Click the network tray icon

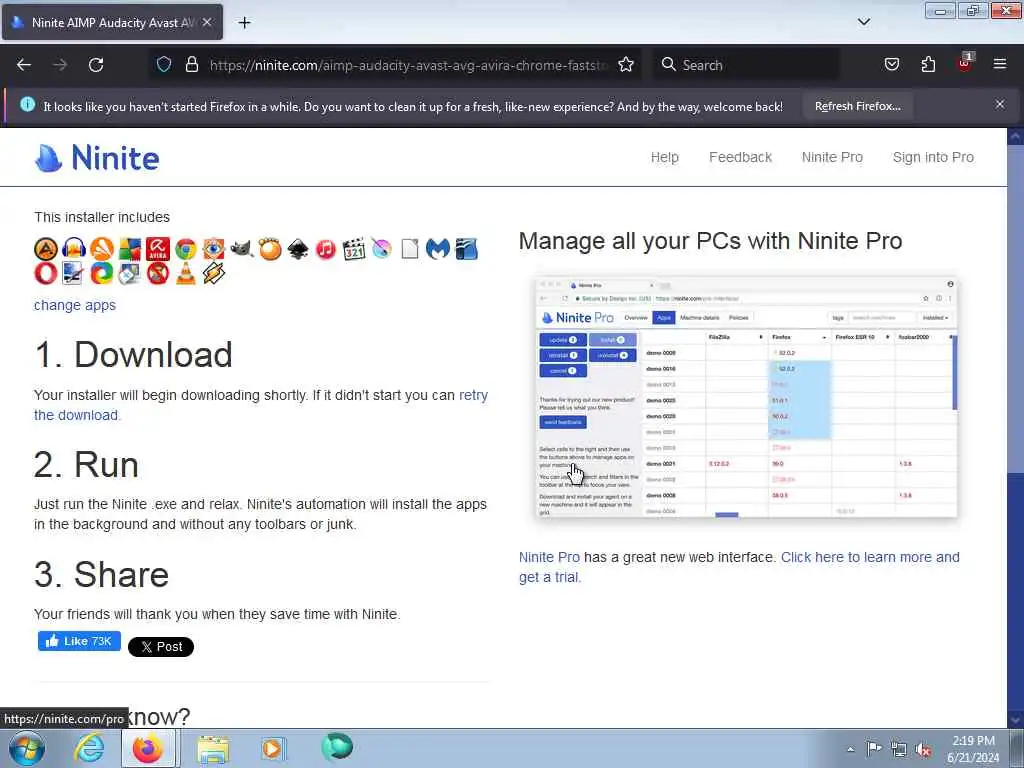(x=899, y=750)
